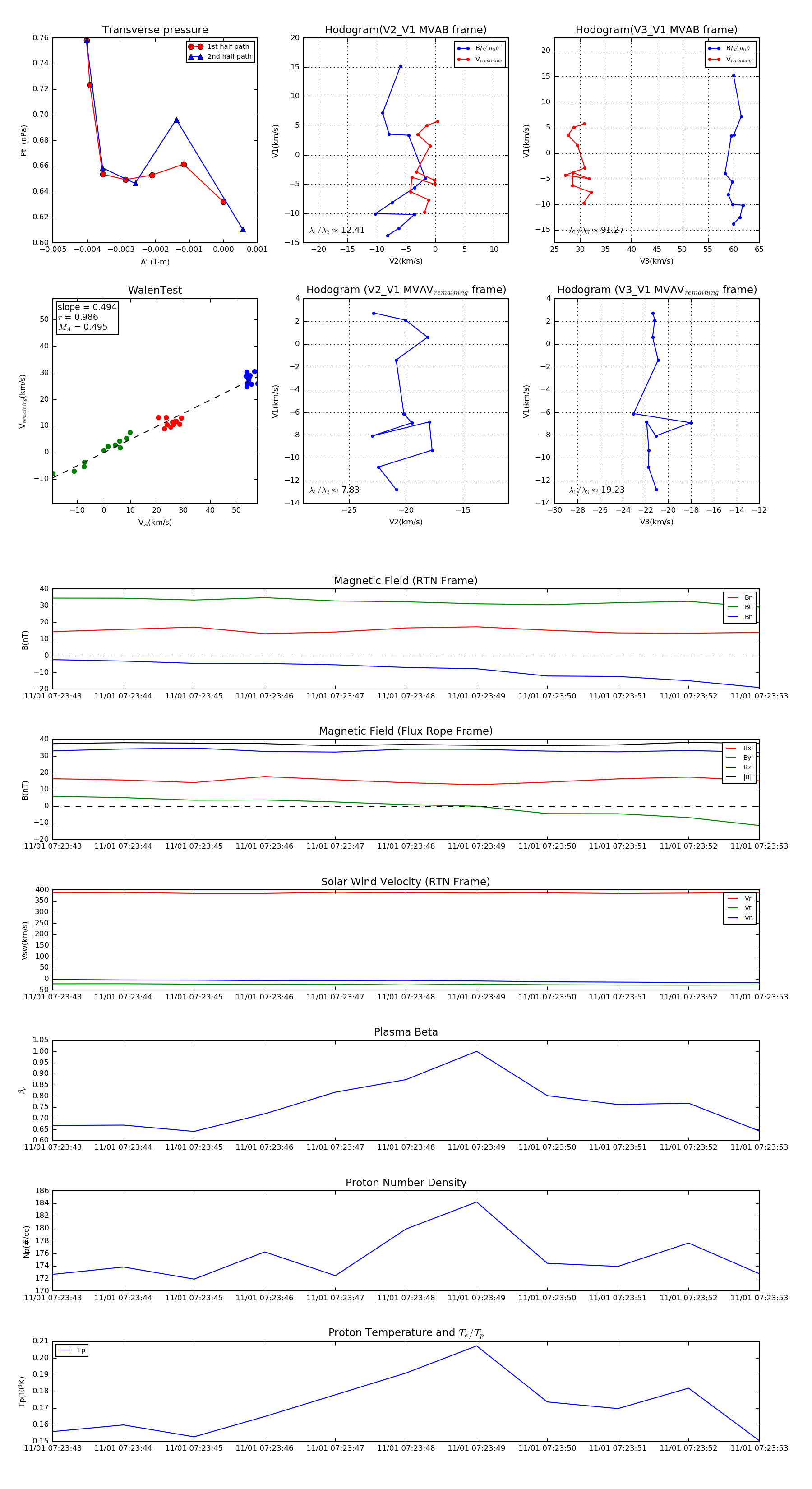
Task: Select the By' legend entry
Action: [x=740, y=758]
